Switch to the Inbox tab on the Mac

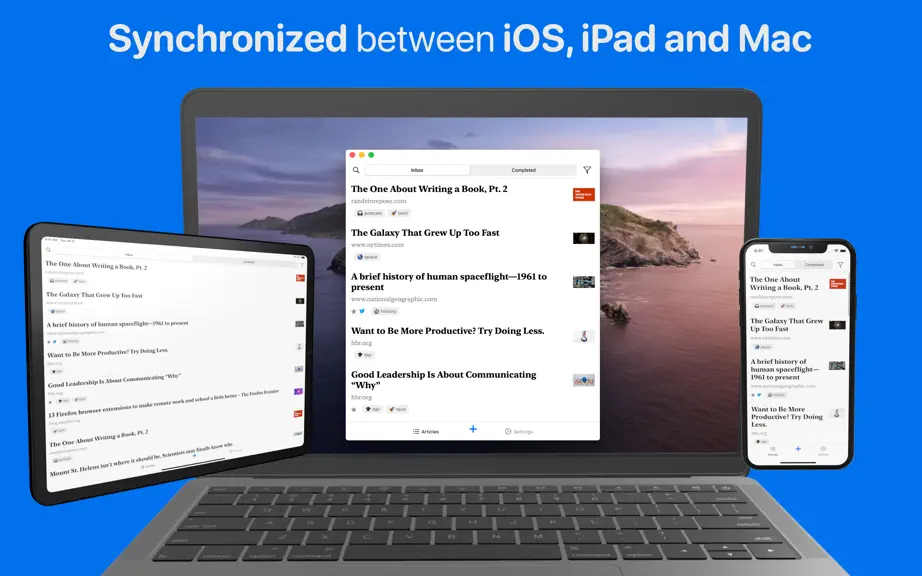[x=417, y=170]
